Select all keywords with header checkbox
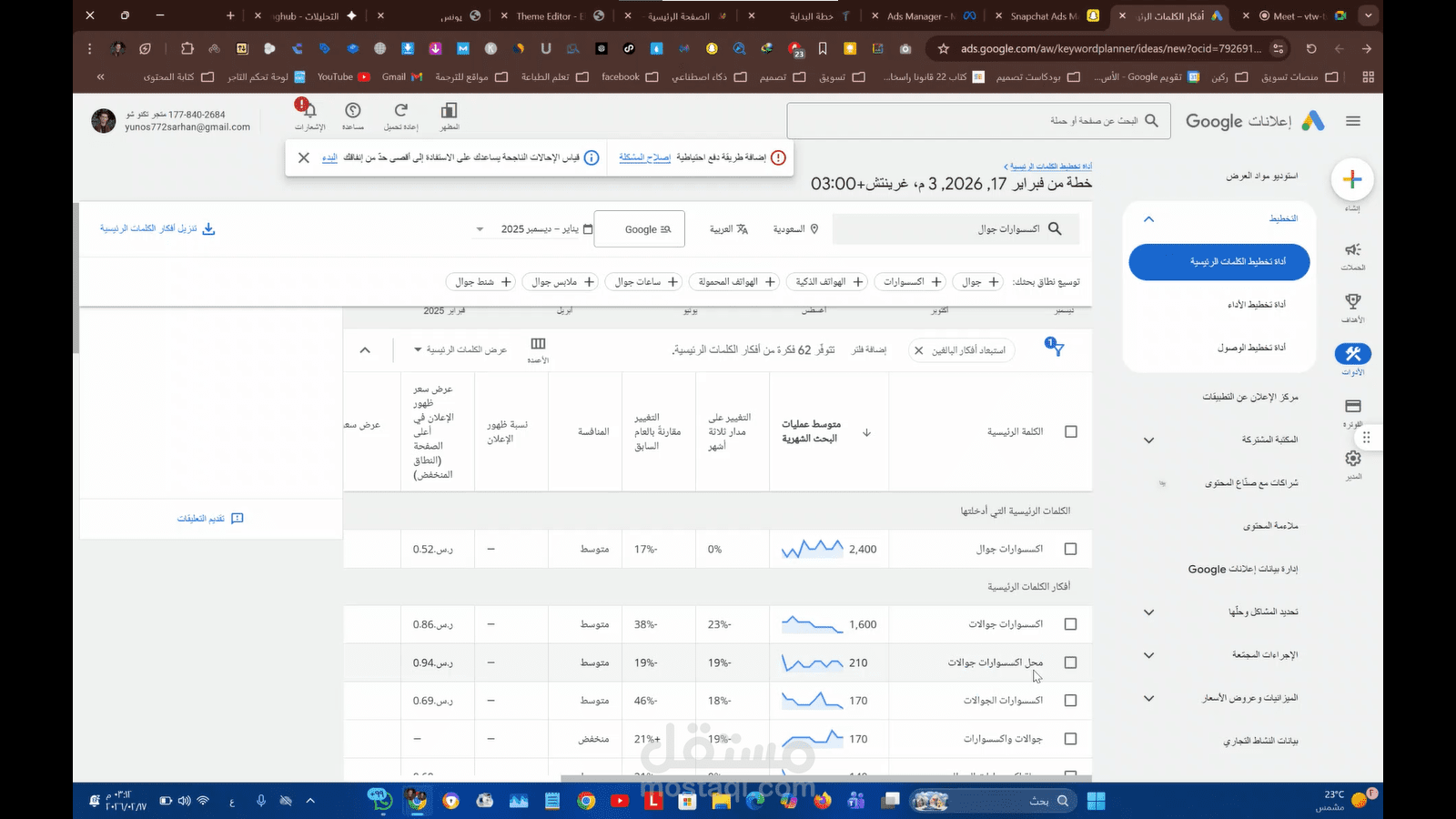Viewport: 1456px width, 819px height. point(1071,432)
